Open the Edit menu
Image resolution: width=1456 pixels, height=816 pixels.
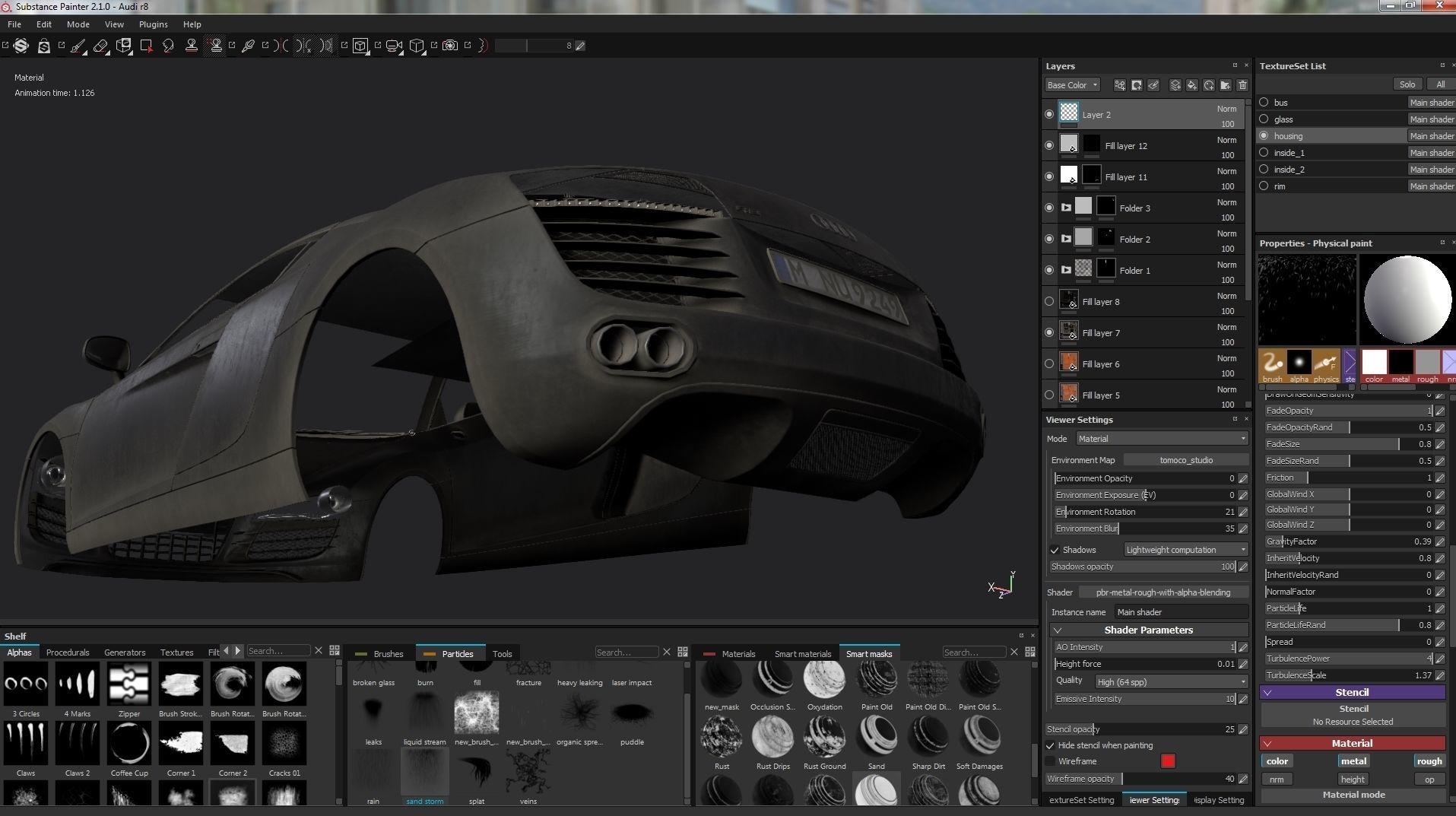tap(44, 24)
